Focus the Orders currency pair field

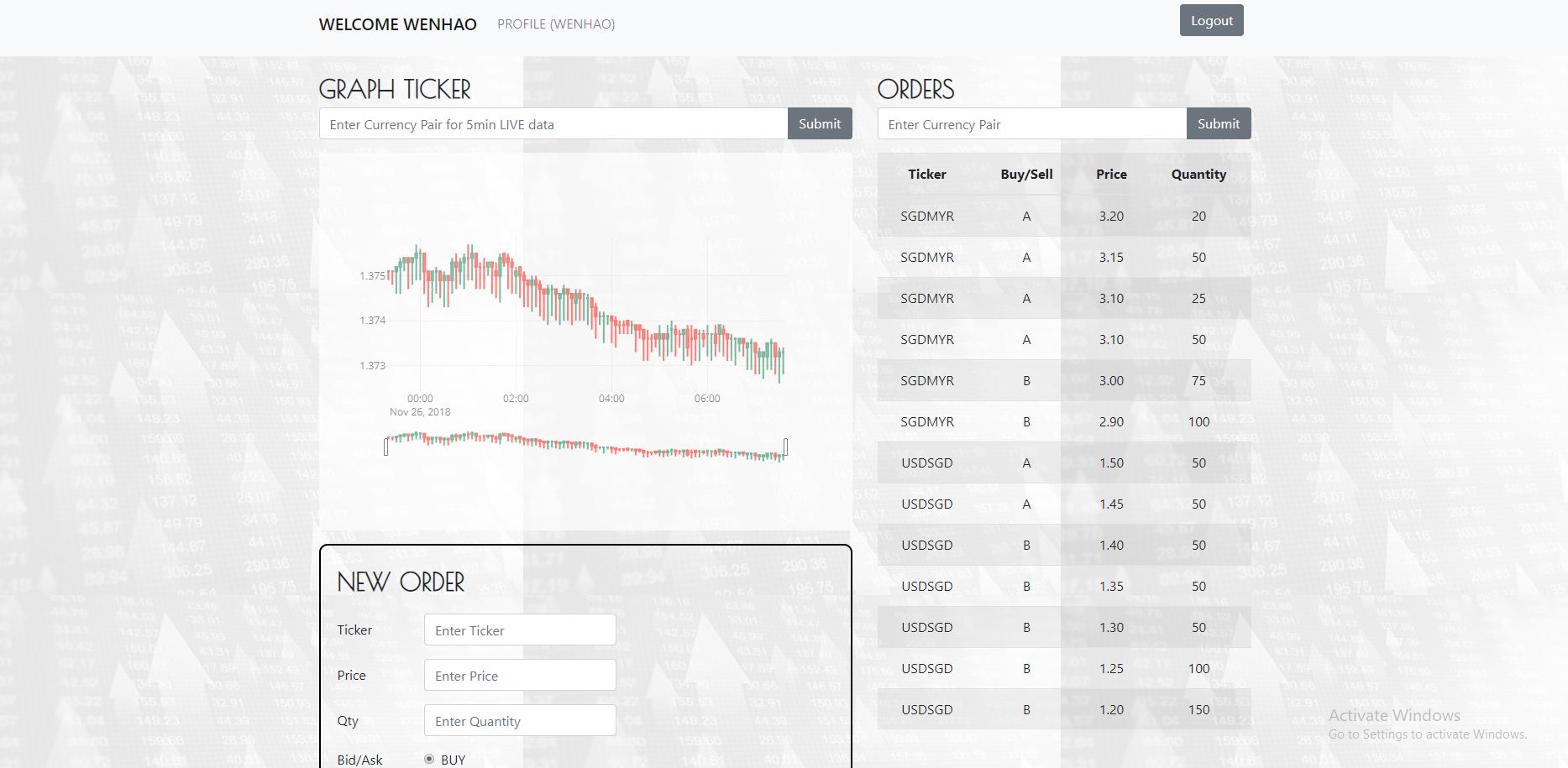(x=1032, y=123)
